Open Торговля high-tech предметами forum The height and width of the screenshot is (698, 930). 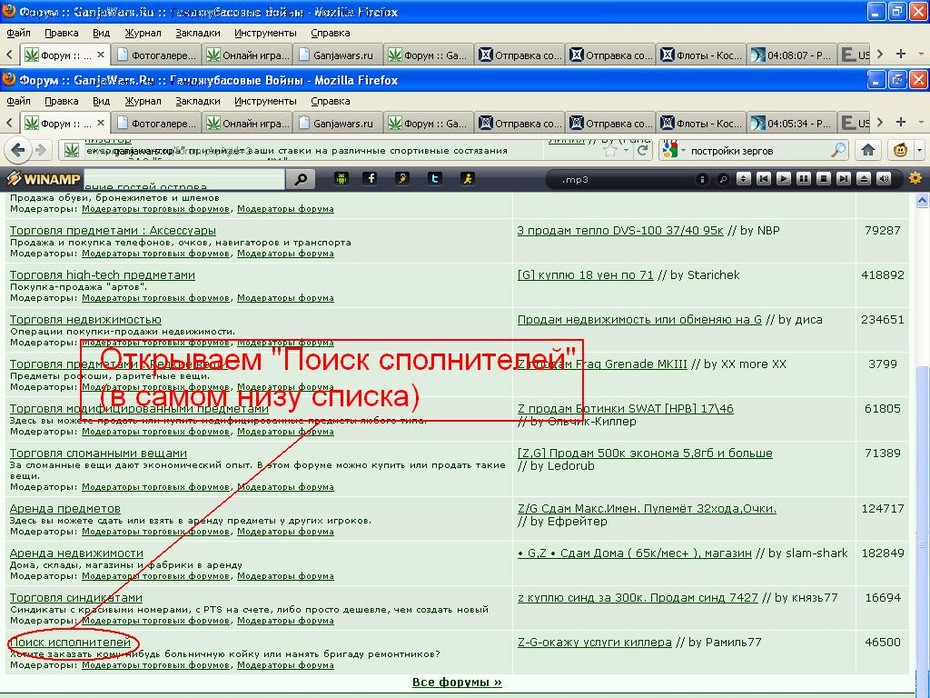pos(102,275)
